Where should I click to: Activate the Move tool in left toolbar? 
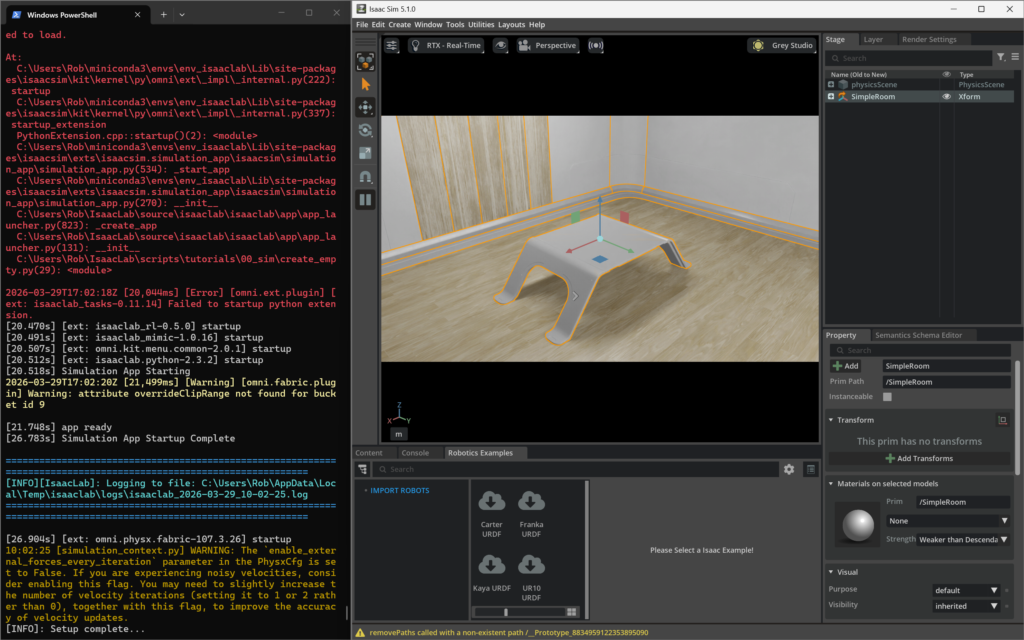pos(366,107)
